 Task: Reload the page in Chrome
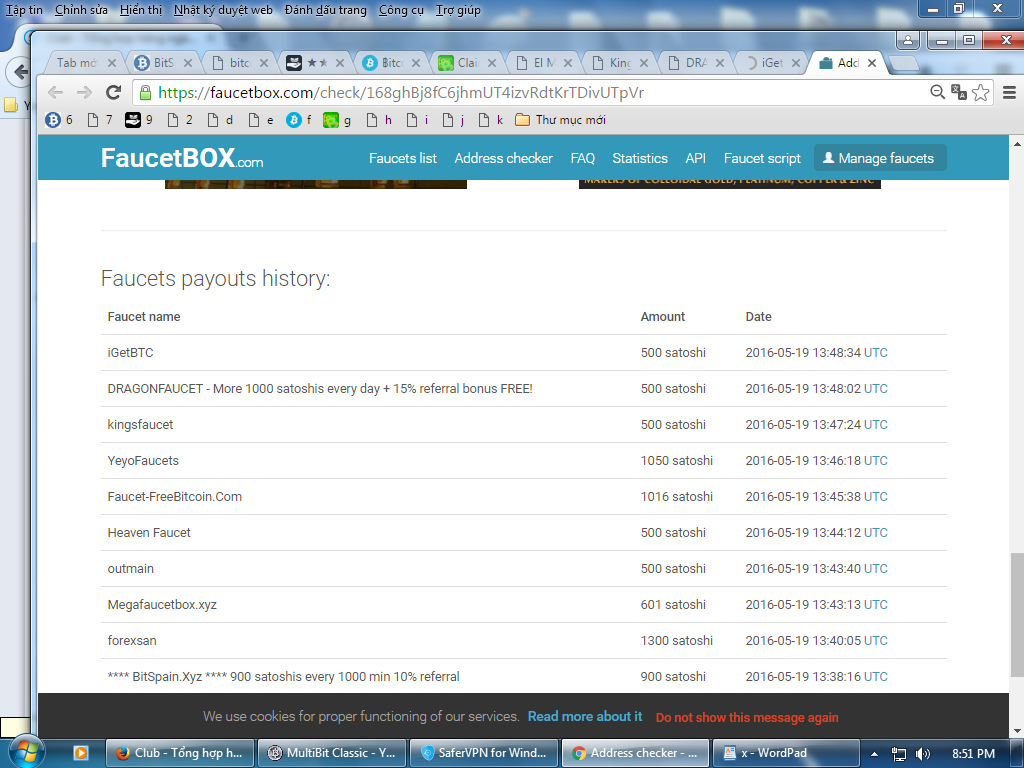point(114,92)
